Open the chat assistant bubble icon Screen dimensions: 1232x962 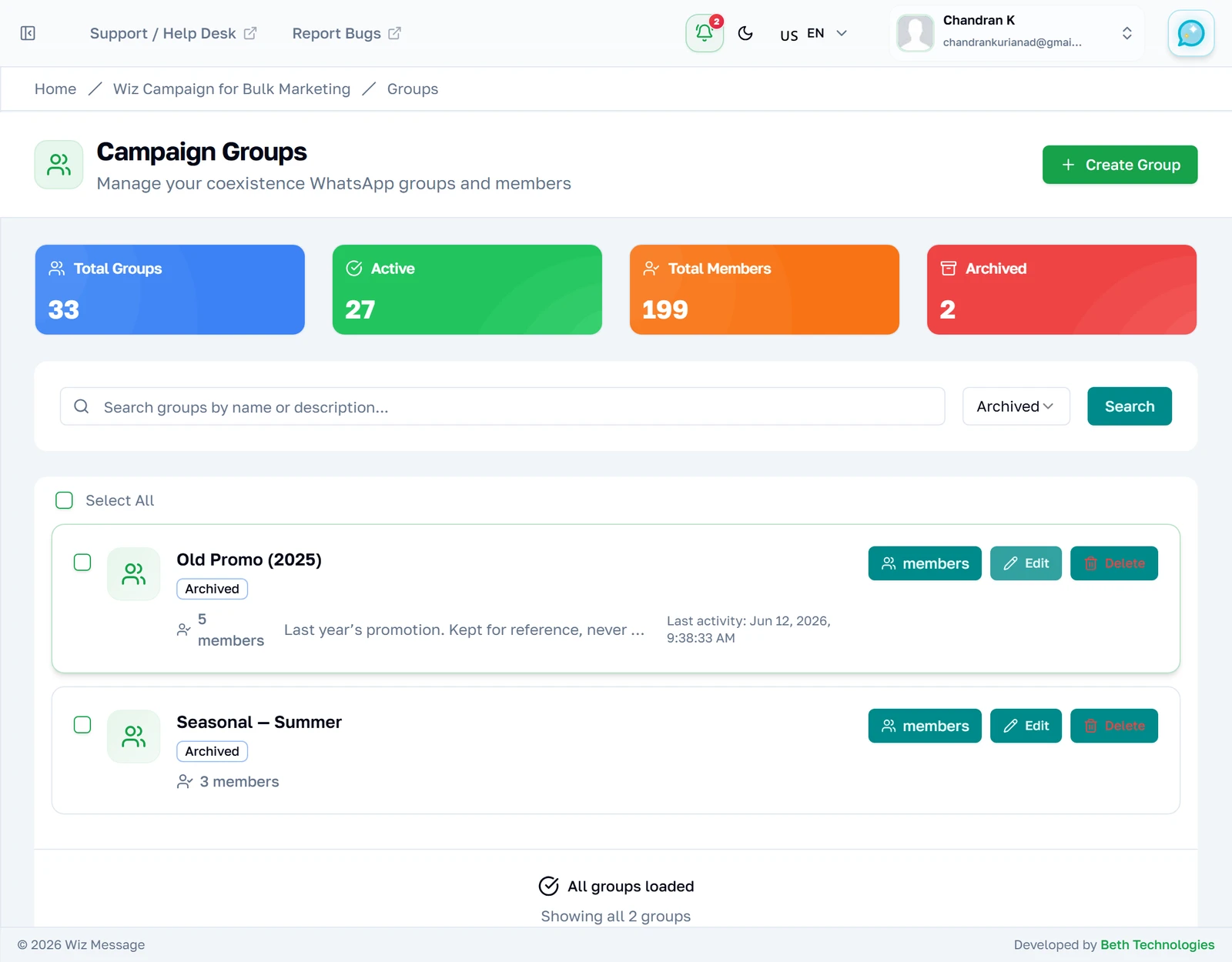pyautogui.click(x=1191, y=33)
